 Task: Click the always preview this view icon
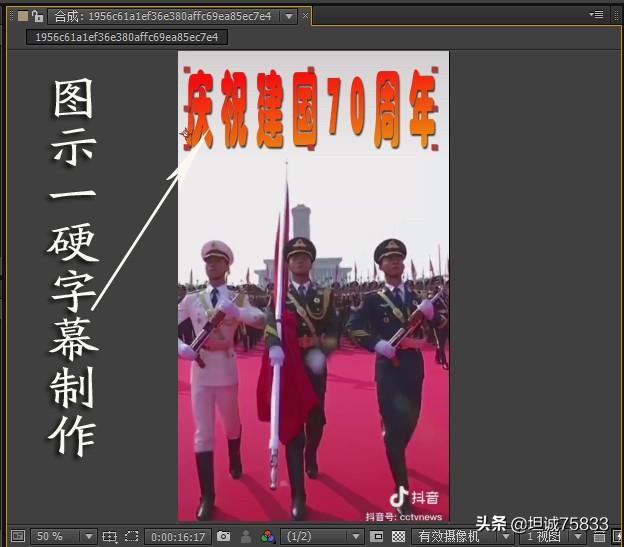[x=17, y=537]
